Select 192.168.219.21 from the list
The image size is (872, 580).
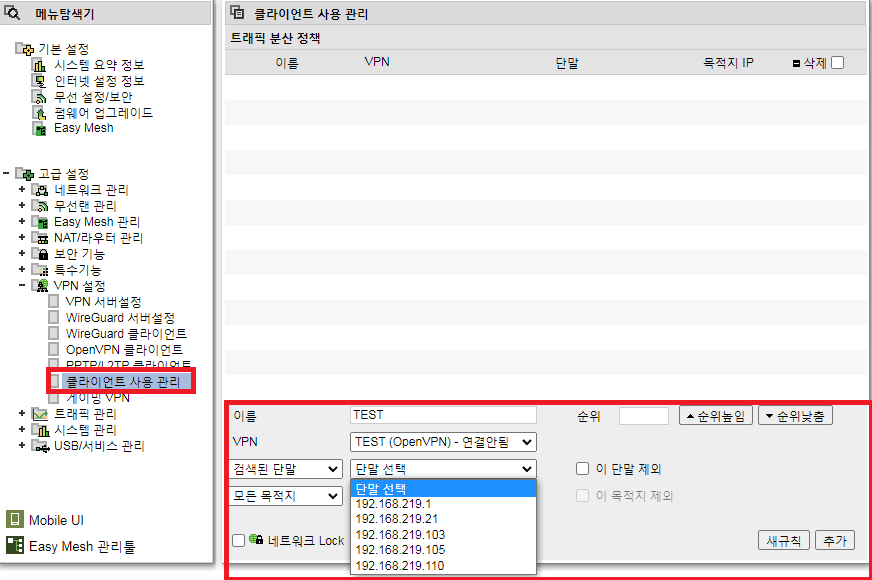(443, 519)
